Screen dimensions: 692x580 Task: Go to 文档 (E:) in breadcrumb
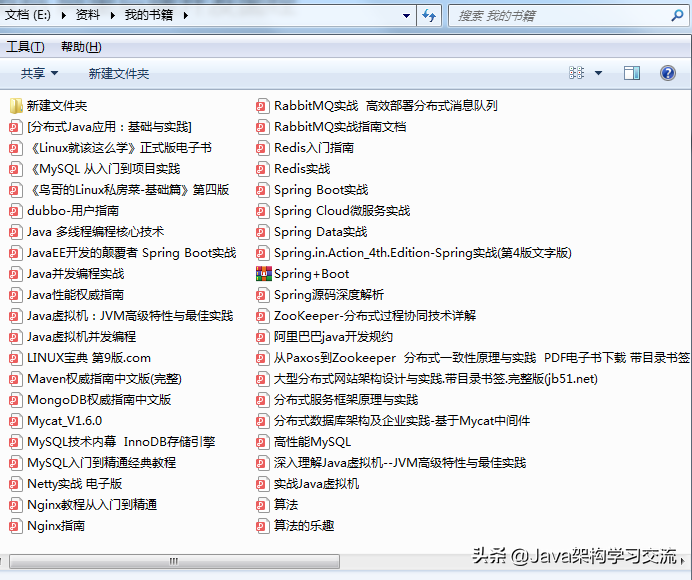click(27, 15)
